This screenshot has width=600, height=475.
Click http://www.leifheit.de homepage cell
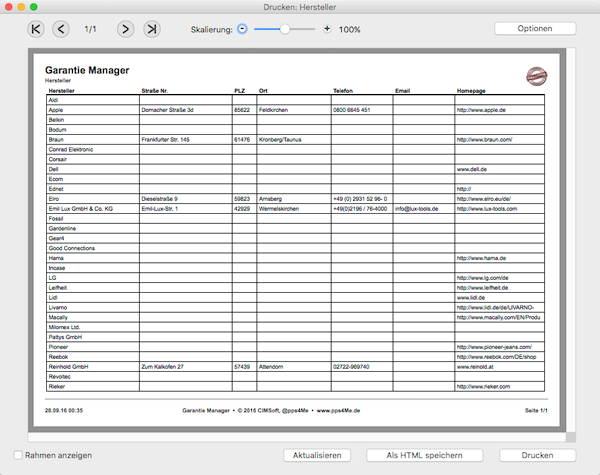coord(499,288)
